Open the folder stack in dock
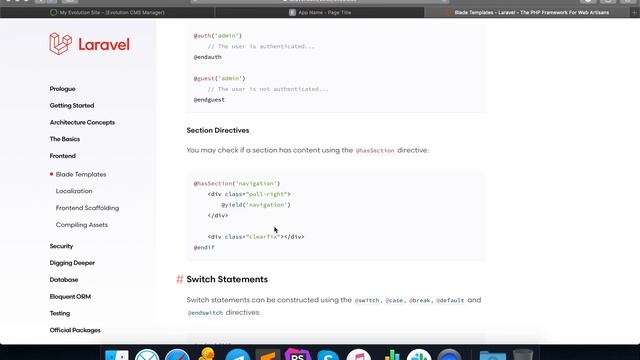Screen dimensions: 640x360 pos(493,356)
